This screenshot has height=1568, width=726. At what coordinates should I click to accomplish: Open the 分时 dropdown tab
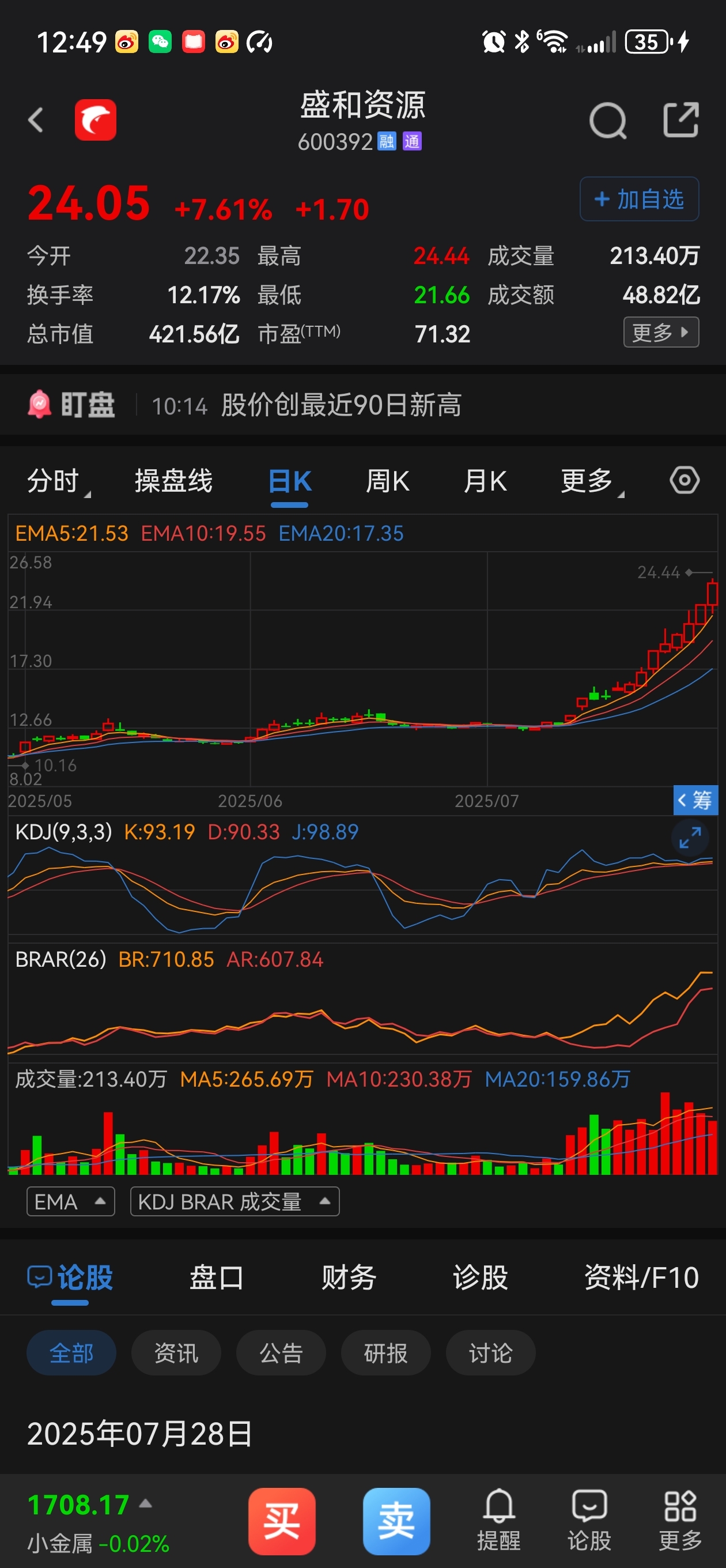pos(58,481)
